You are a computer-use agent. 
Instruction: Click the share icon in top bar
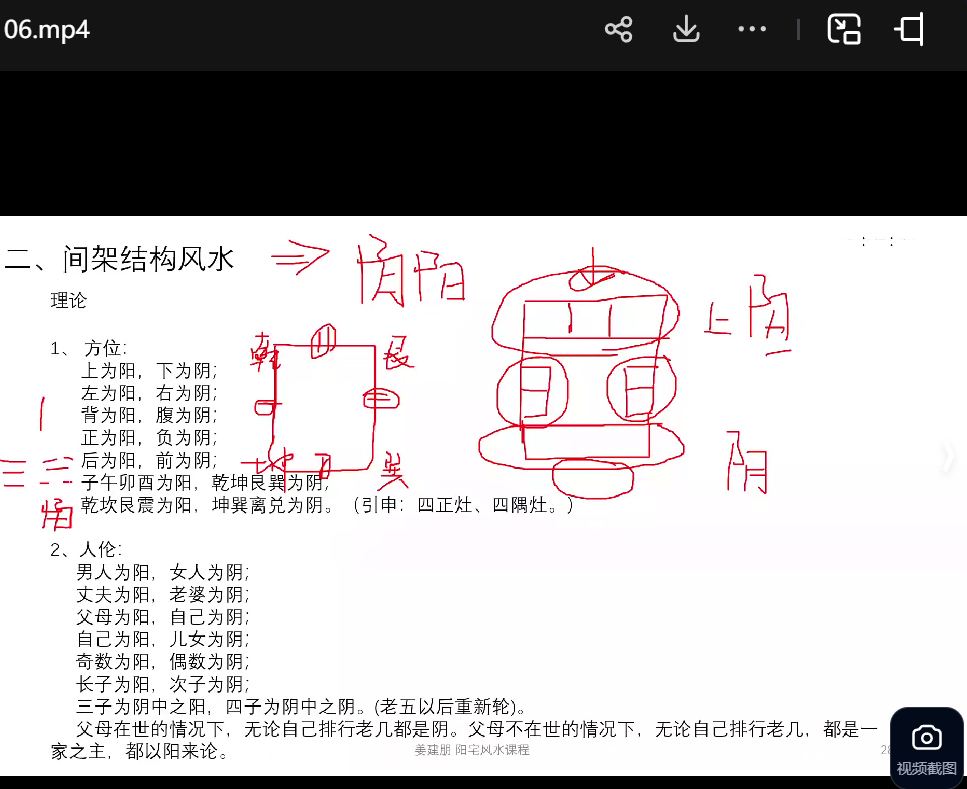(x=619, y=30)
